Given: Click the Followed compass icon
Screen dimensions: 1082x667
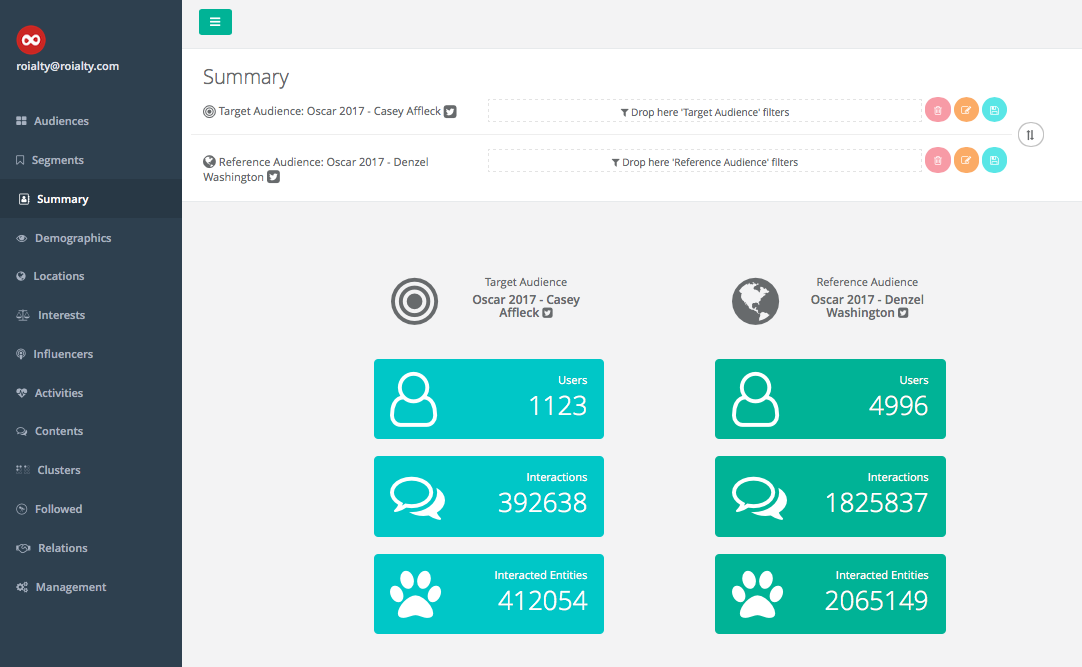Looking at the screenshot, I should (21, 509).
